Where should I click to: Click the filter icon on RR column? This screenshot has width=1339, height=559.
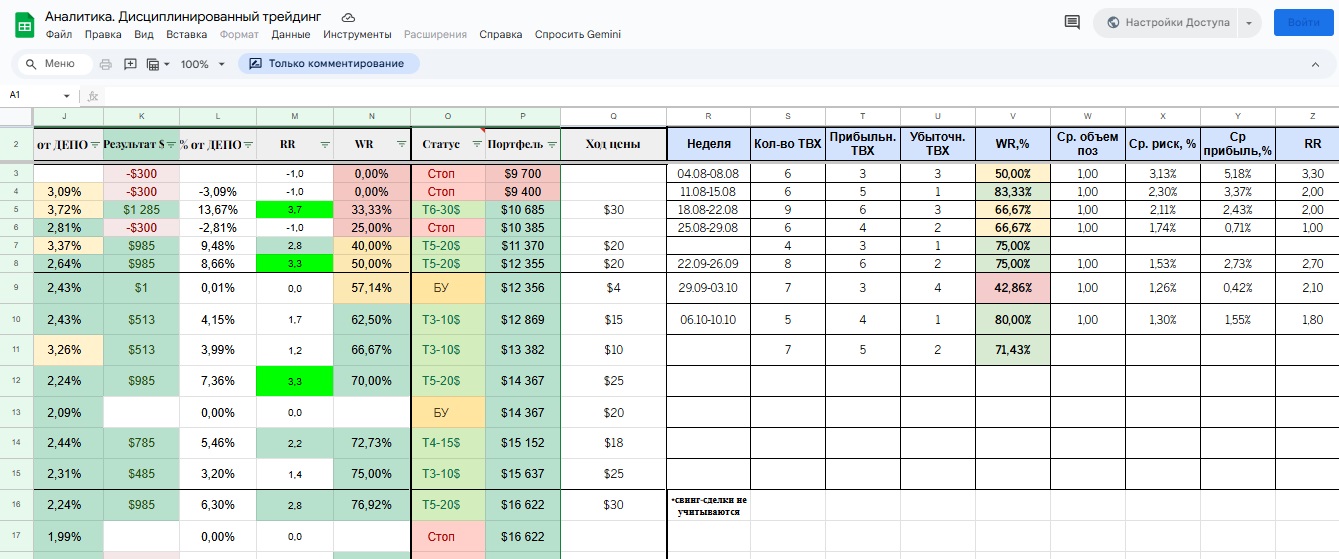[x=323, y=144]
